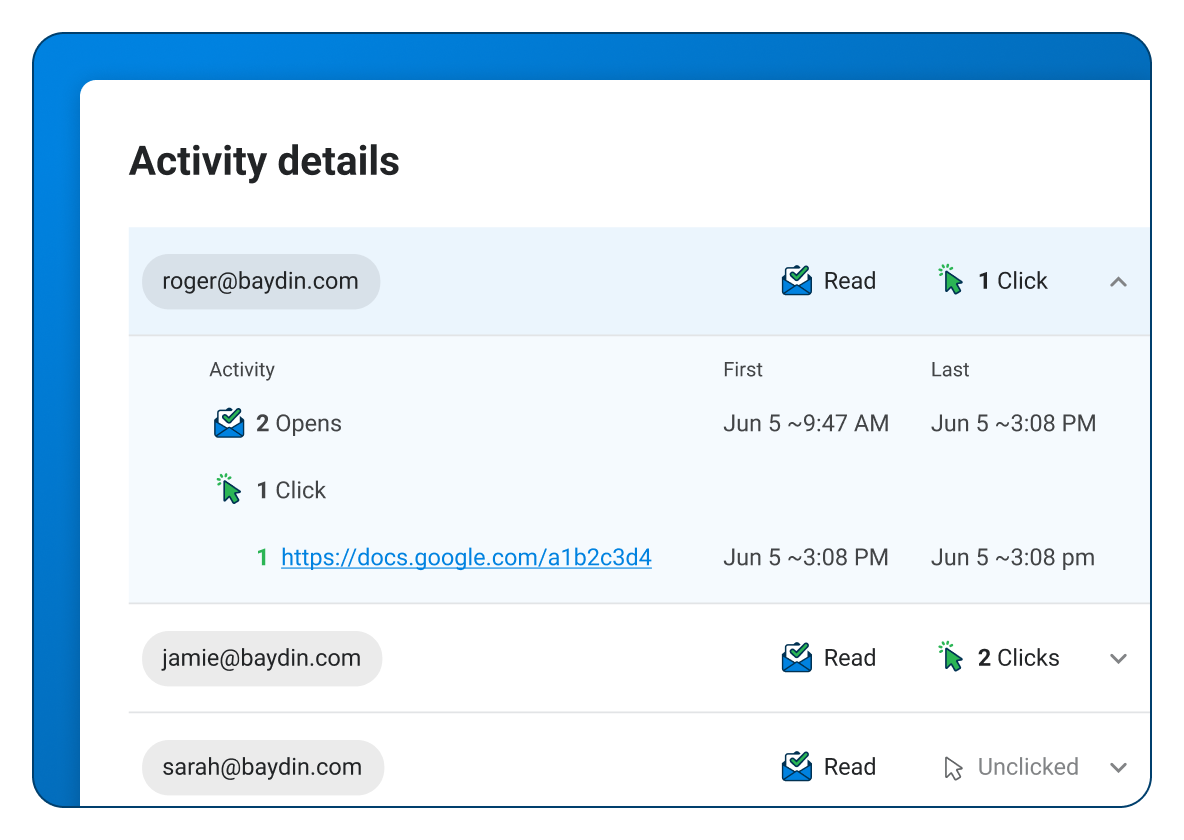Image resolution: width=1184 pixels, height=840 pixels.
Task: Click the green cursor icon beside 2 Clicks
Action: coord(951,657)
